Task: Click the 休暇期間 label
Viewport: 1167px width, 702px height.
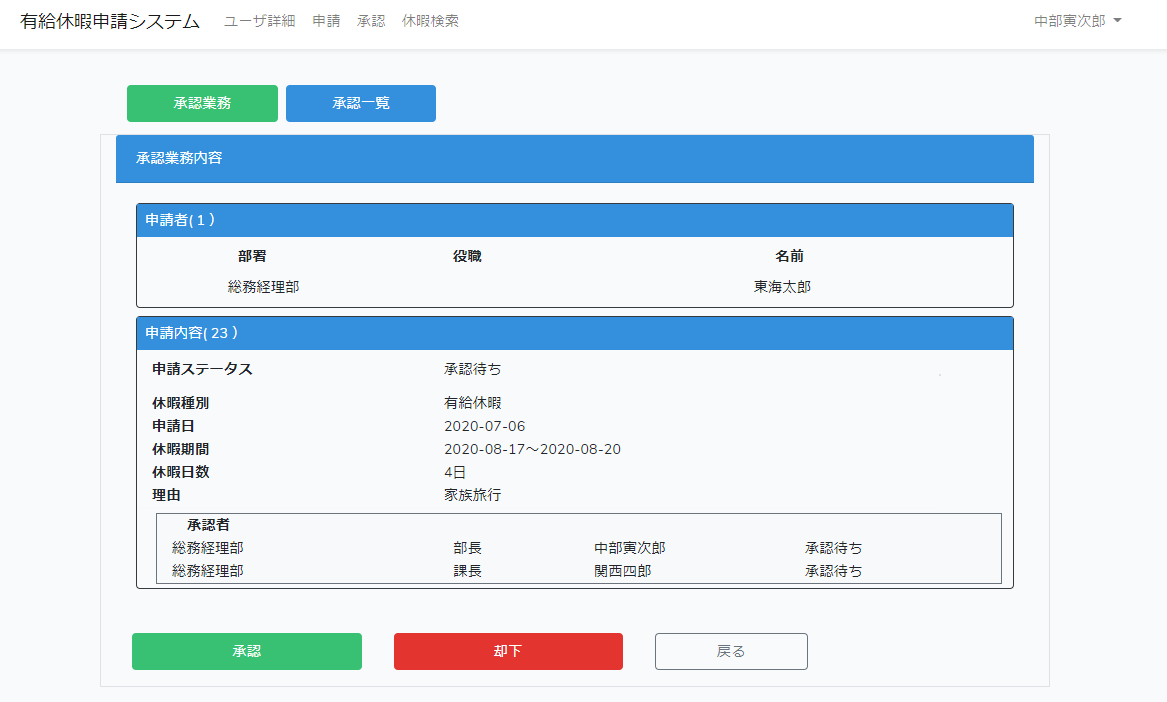Action: pos(181,450)
